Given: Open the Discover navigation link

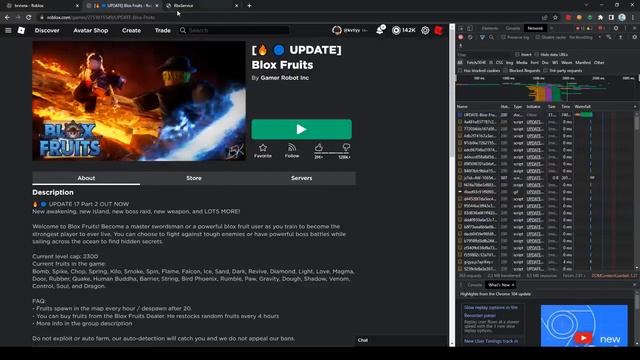Looking at the screenshot, I should tap(47, 30).
